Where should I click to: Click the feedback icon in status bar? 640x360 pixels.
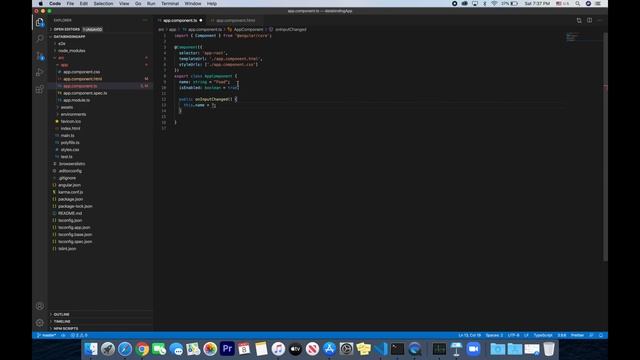coord(591,336)
